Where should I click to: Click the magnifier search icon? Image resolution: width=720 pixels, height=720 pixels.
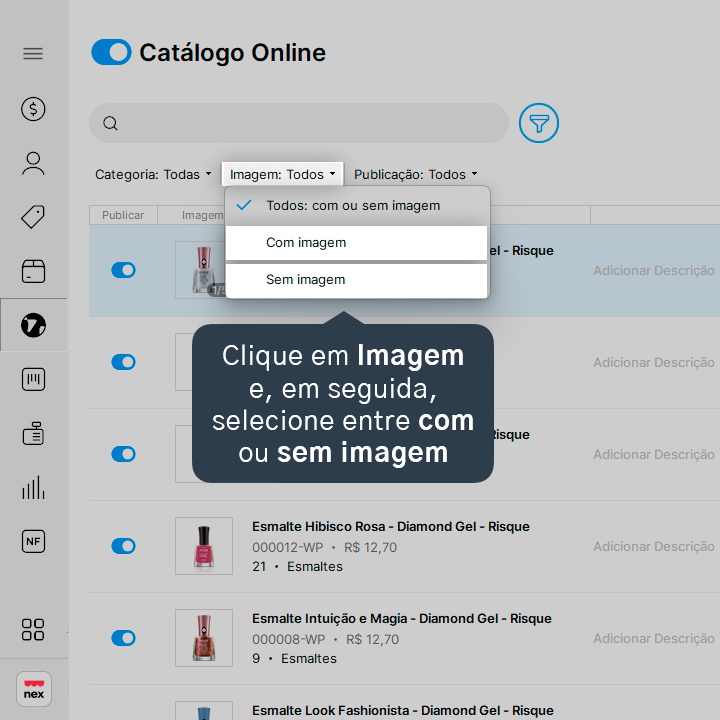110,123
